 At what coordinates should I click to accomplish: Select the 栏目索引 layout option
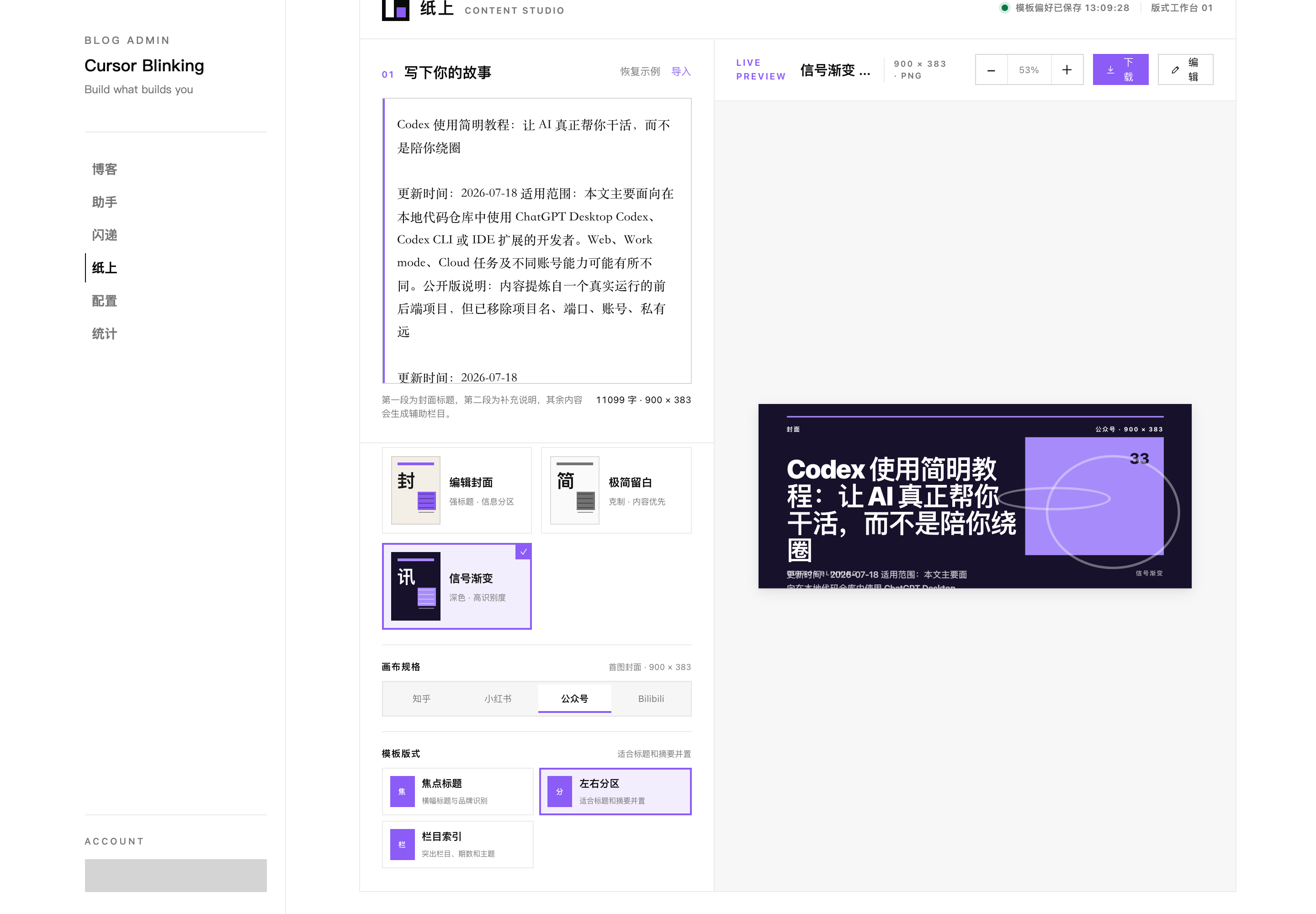[457, 845]
